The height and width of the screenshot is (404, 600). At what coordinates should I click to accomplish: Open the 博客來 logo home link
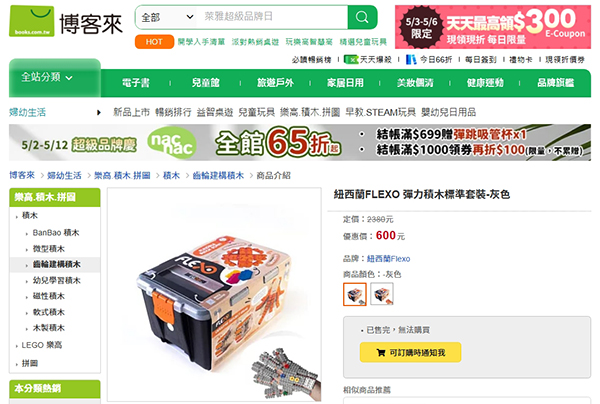pos(66,21)
